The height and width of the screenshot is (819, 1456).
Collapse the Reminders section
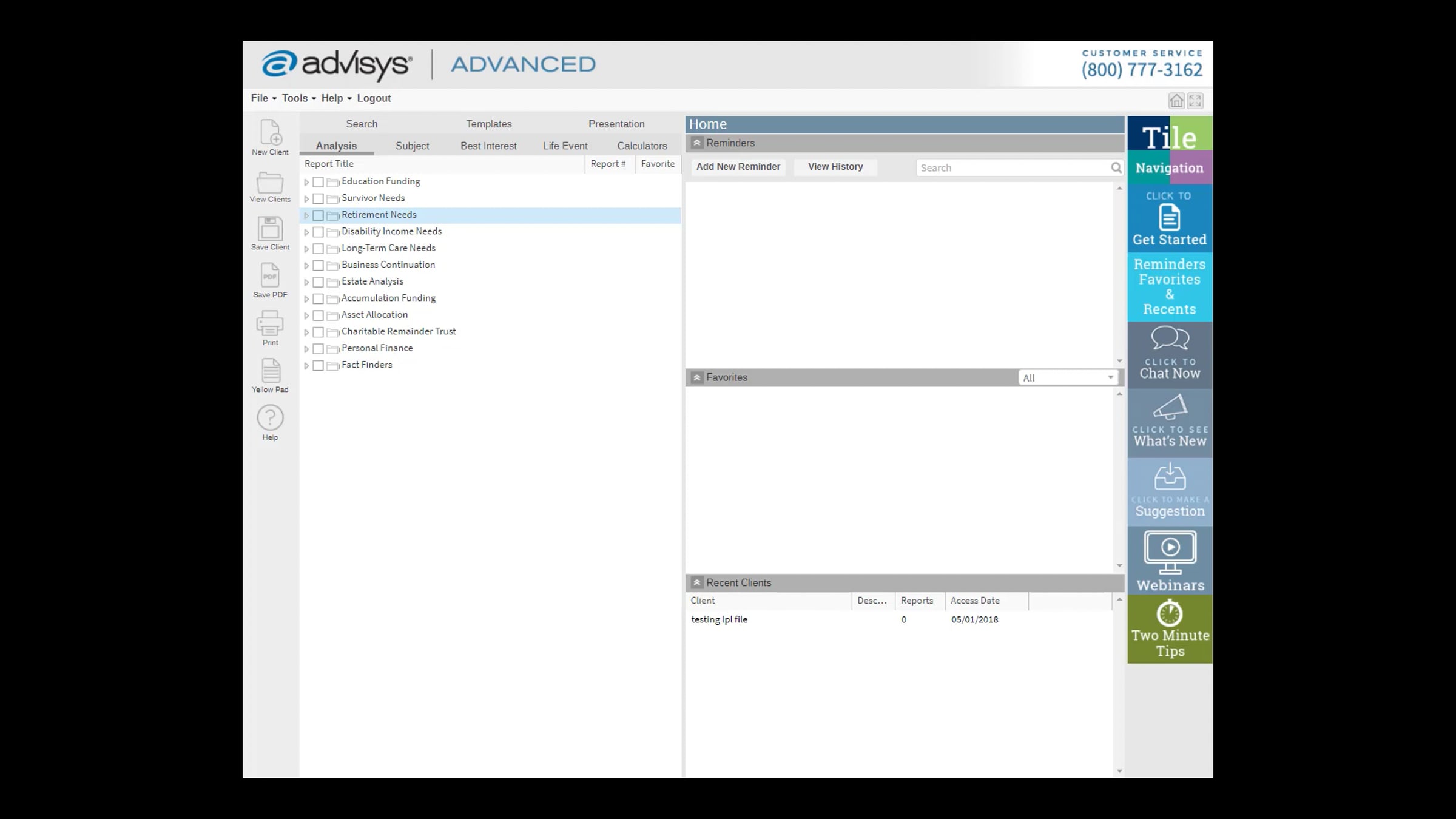(x=697, y=143)
